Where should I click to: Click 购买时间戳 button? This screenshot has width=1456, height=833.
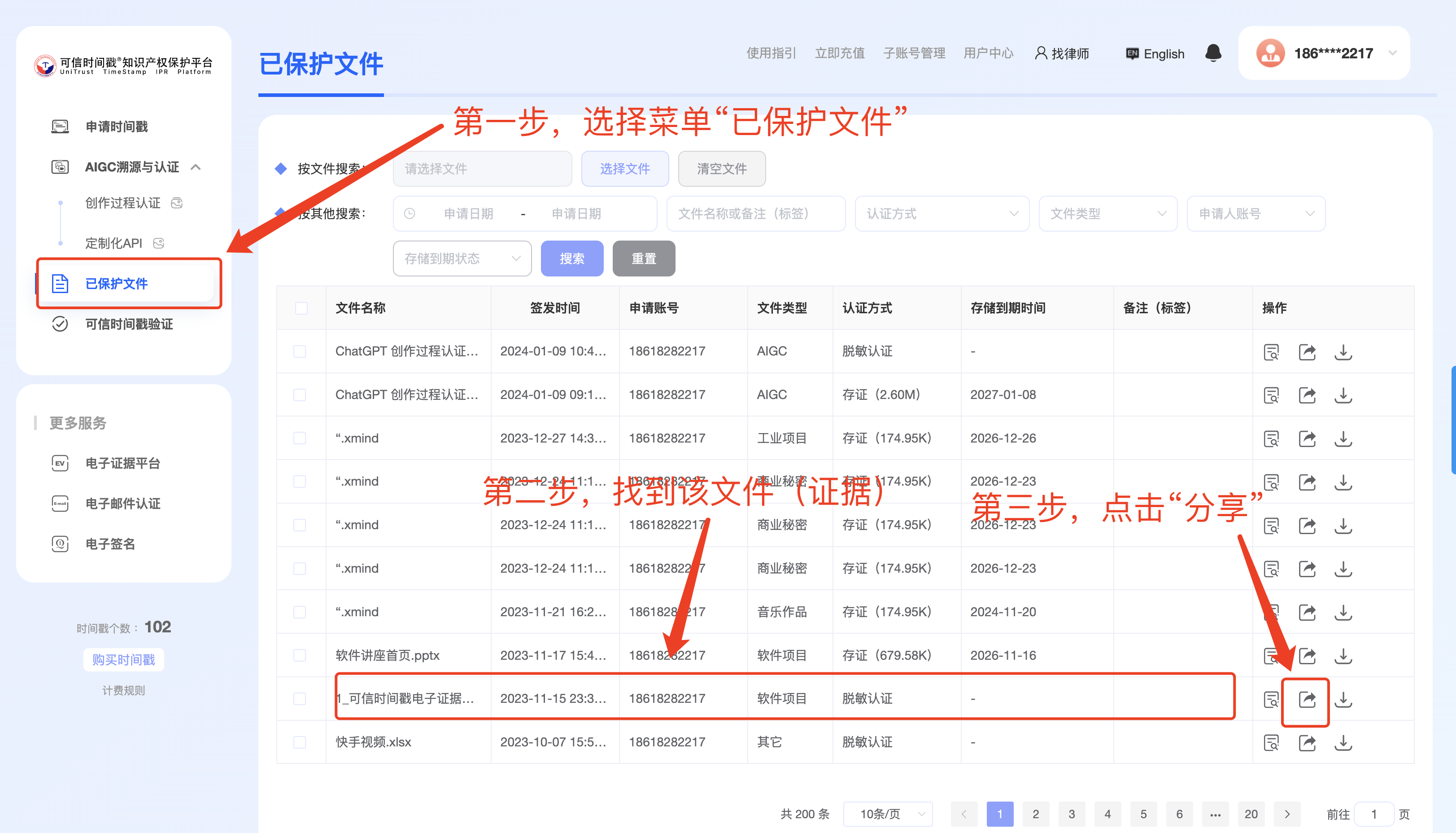[x=123, y=660]
